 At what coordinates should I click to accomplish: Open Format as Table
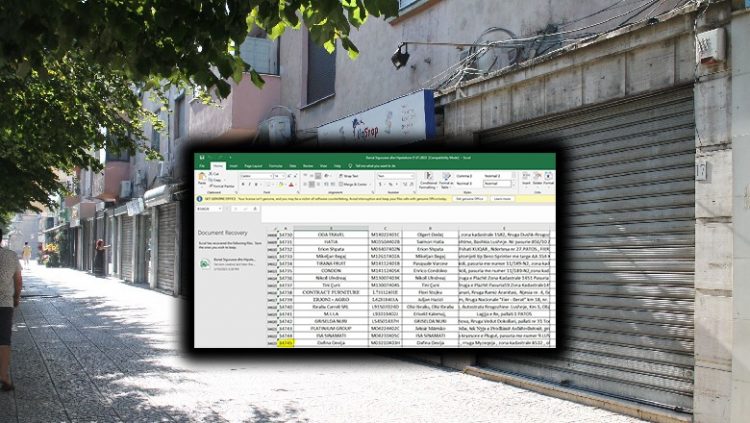pyautogui.click(x=446, y=180)
